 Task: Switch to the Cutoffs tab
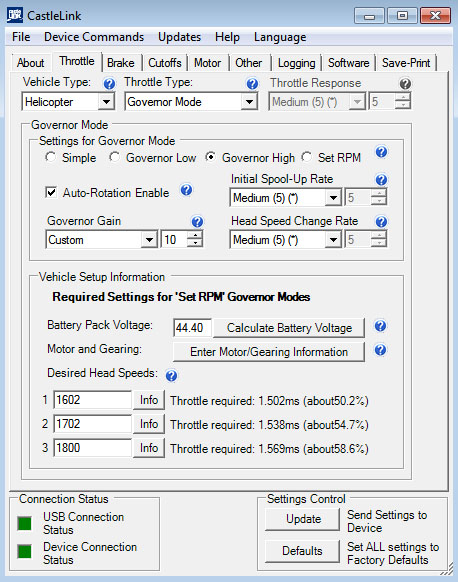[x=165, y=63]
